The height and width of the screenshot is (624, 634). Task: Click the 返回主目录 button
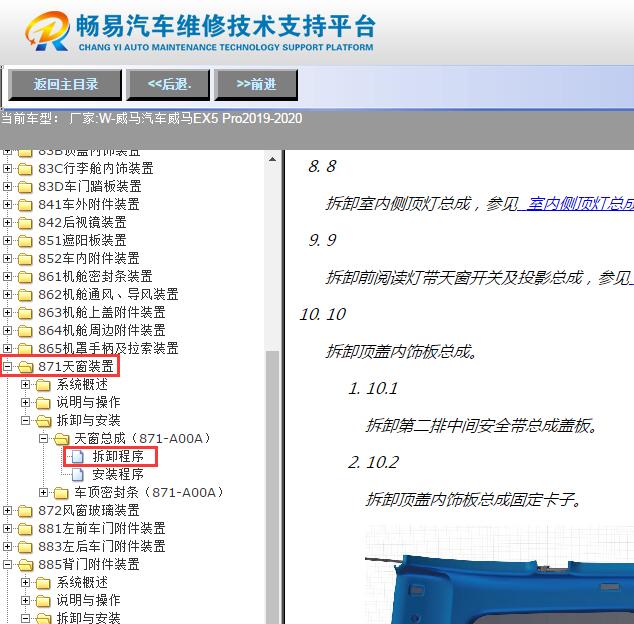click(65, 85)
